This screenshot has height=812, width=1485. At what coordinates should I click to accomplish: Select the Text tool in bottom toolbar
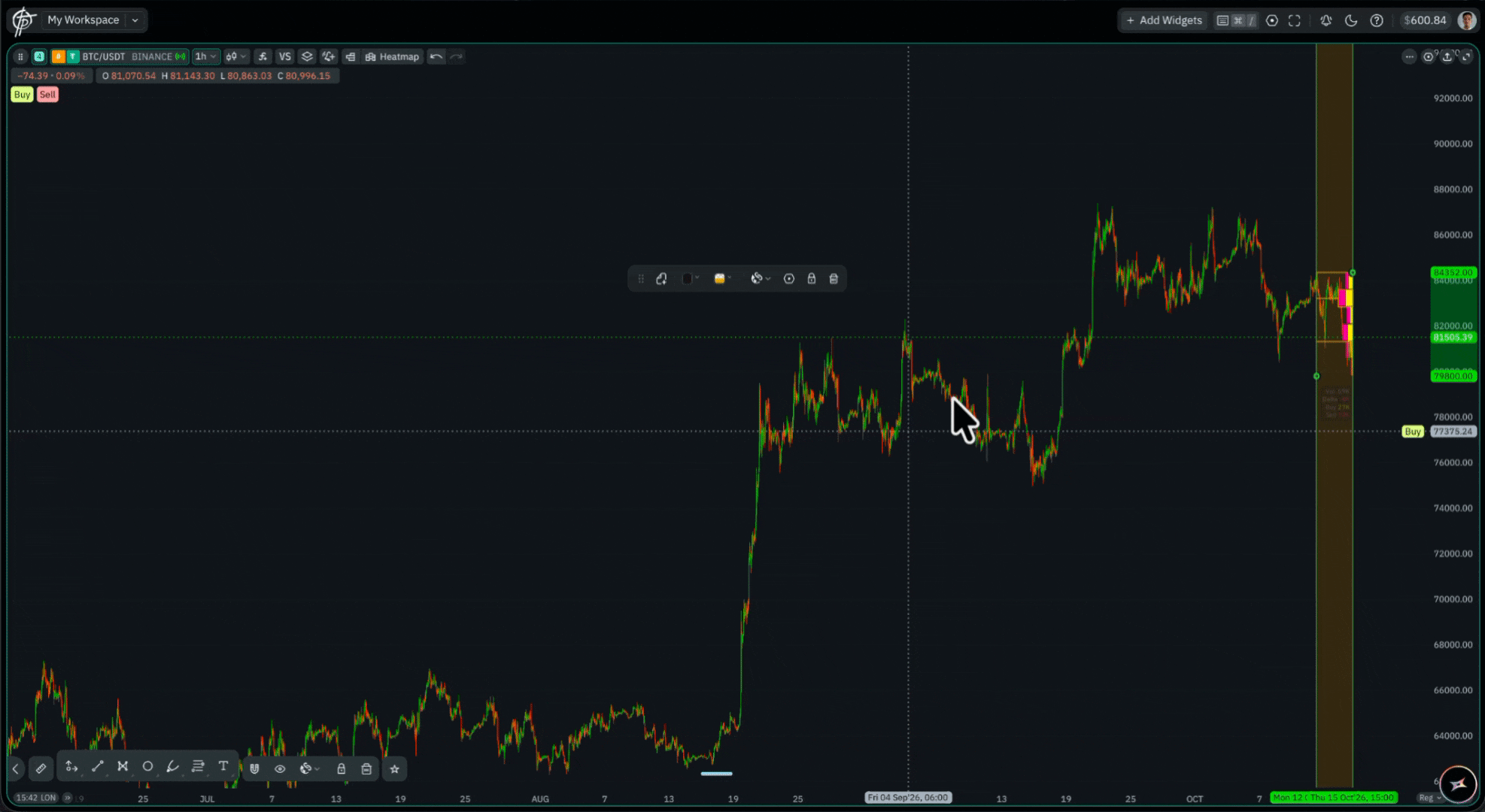[223, 767]
